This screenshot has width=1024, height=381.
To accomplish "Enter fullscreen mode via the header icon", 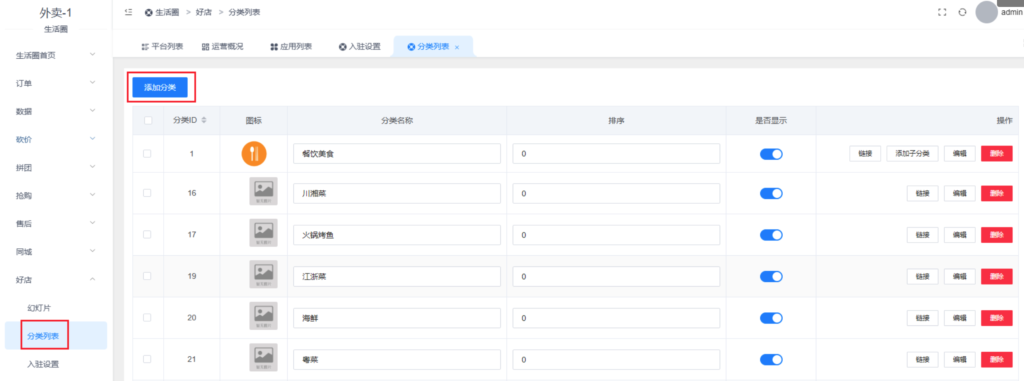I will tap(942, 12).
